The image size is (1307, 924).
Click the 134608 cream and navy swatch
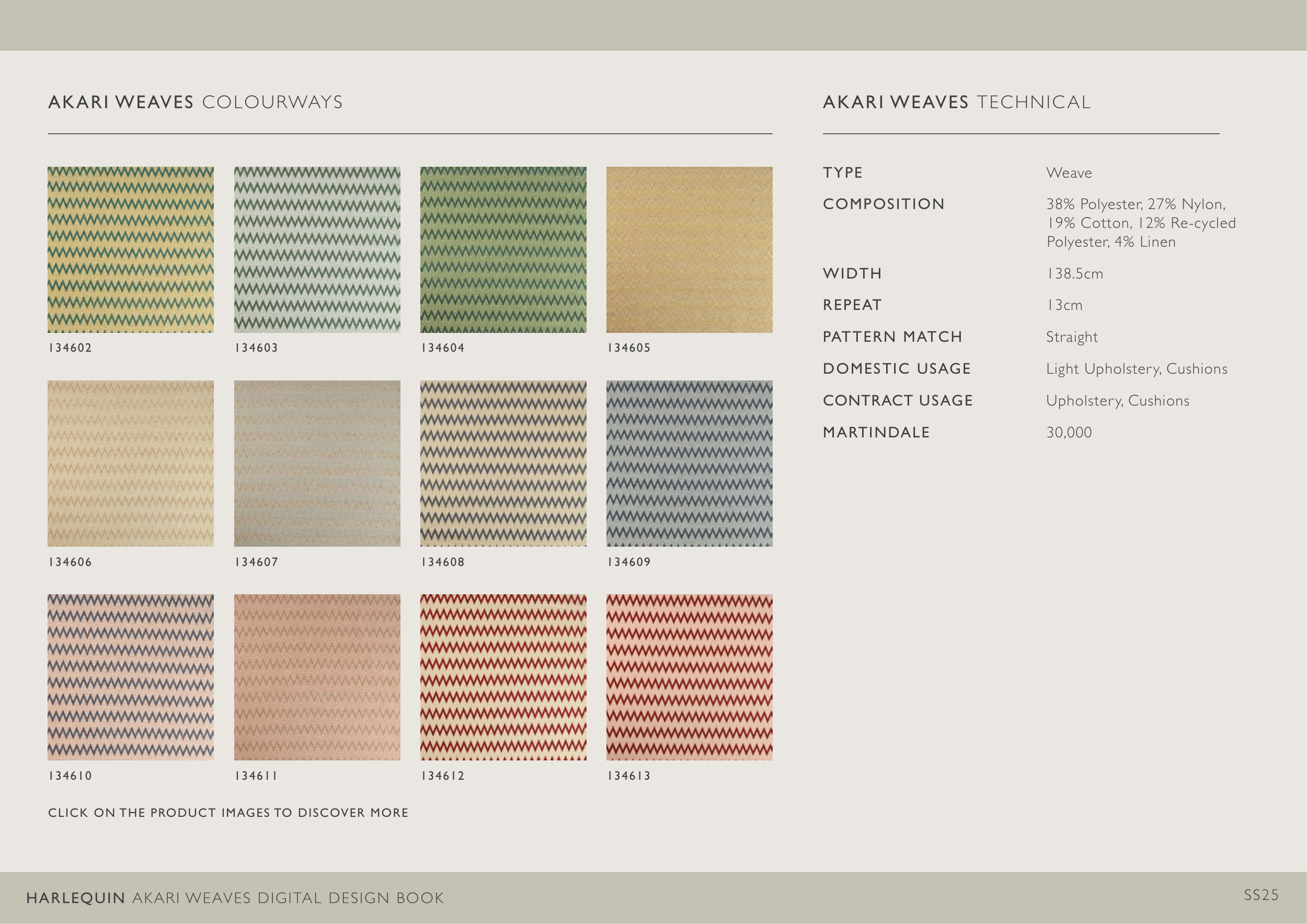tap(503, 463)
